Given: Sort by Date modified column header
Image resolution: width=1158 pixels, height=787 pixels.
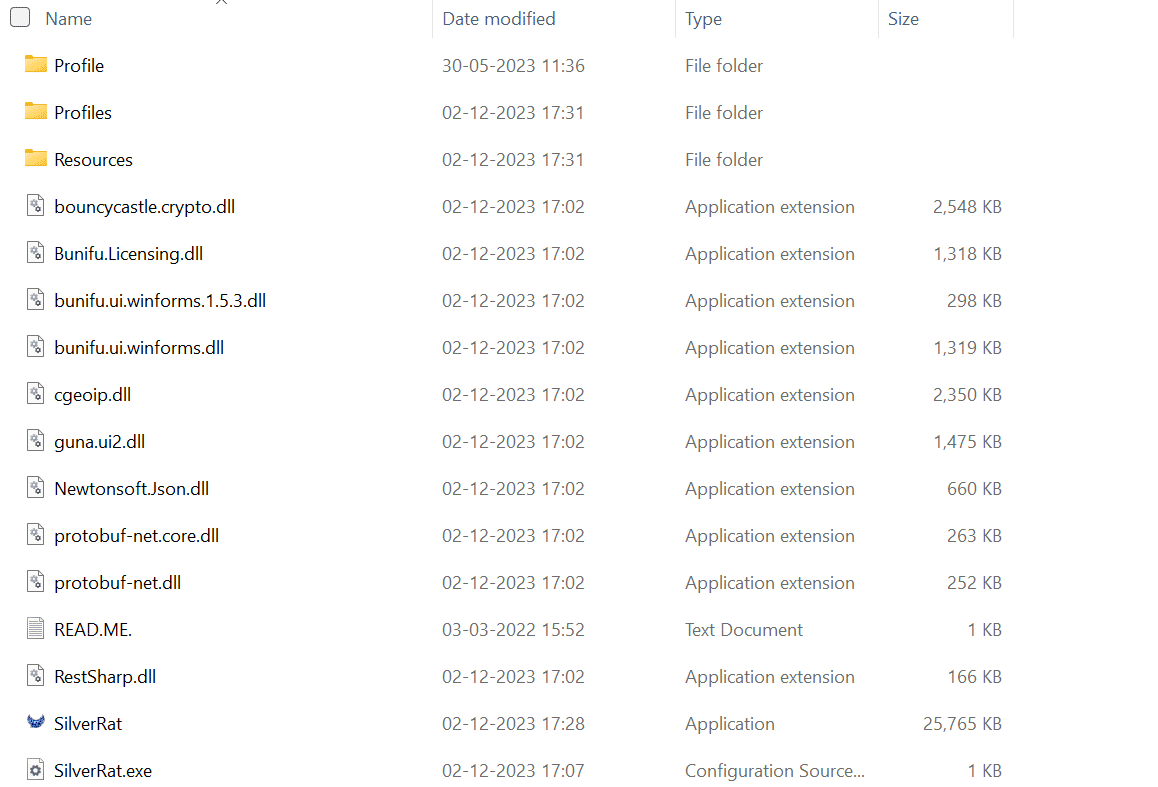Looking at the screenshot, I should [499, 18].
